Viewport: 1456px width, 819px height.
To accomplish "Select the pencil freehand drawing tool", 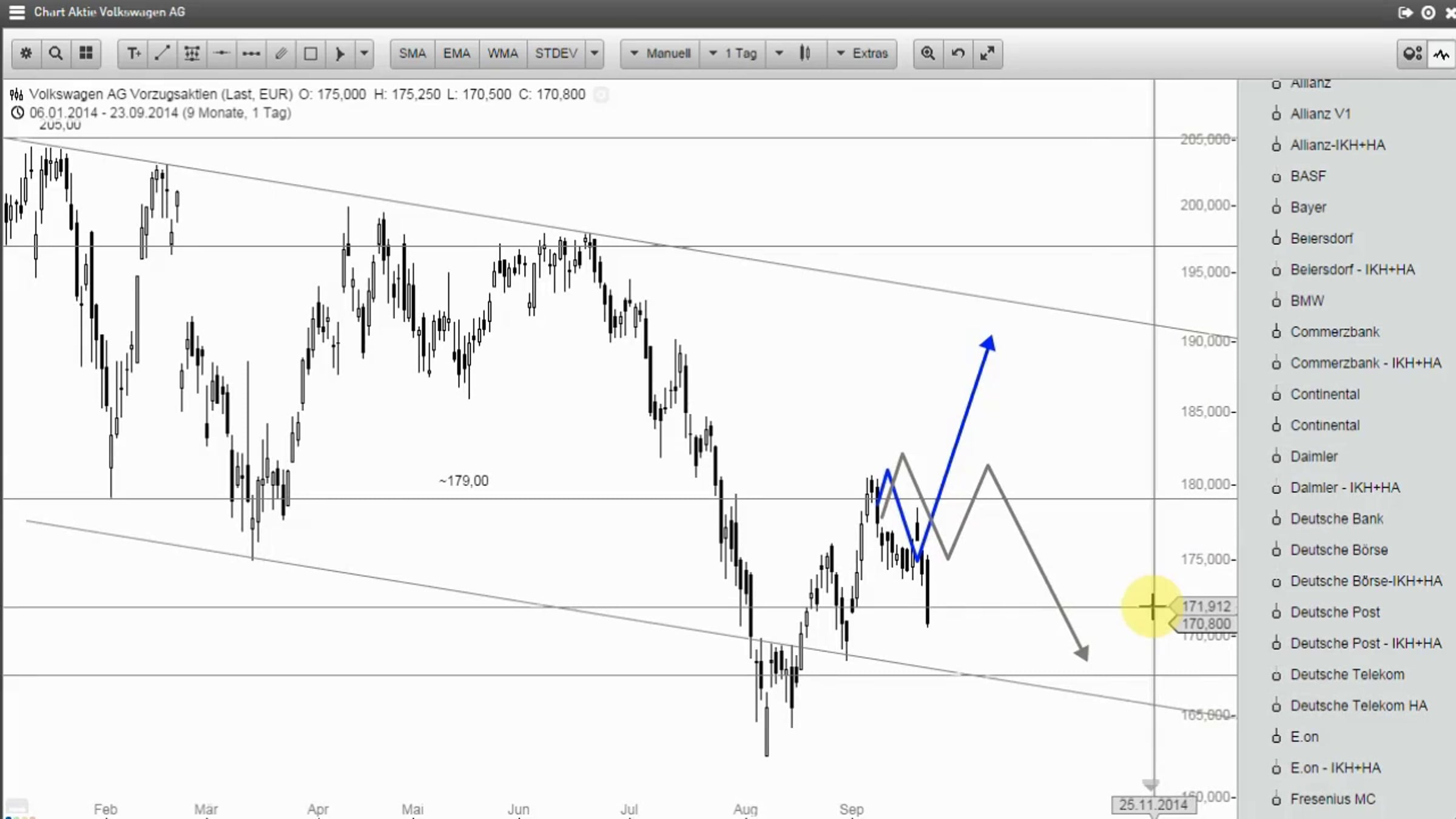I will coord(281,53).
